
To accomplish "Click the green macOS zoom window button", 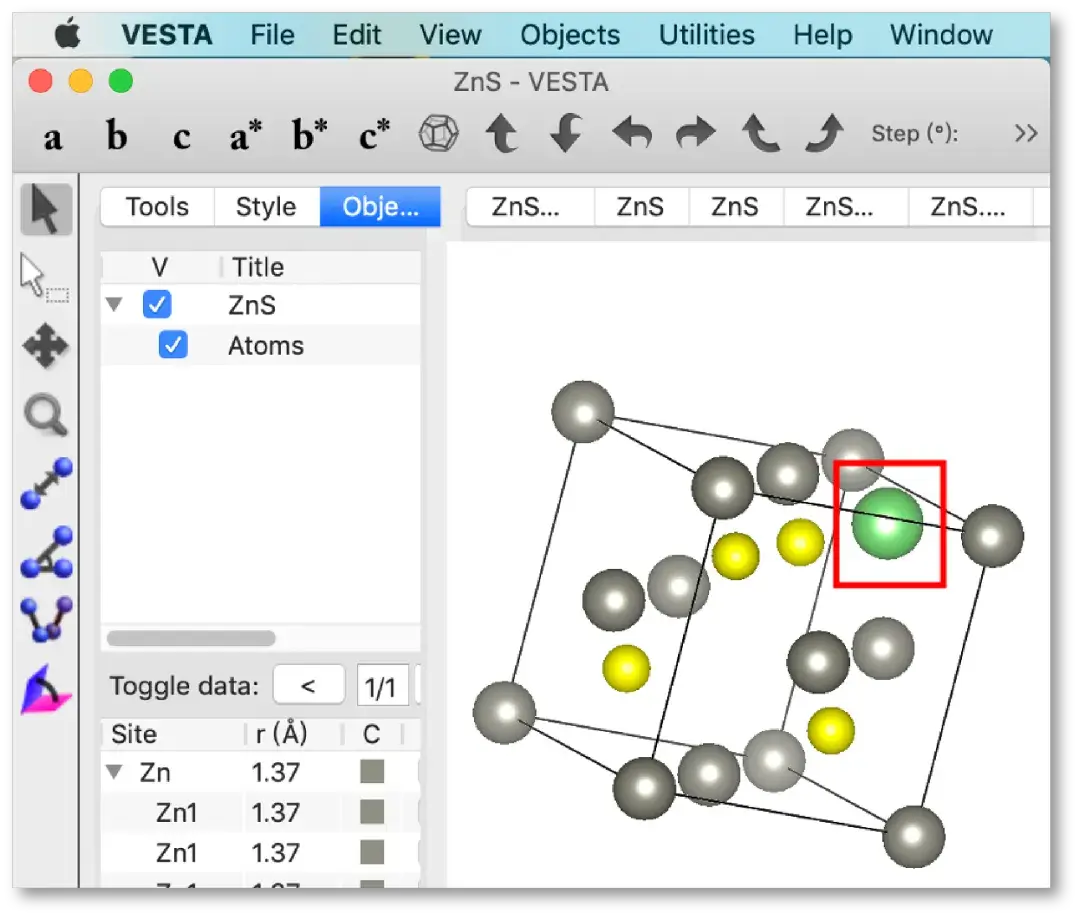I will (x=121, y=81).
